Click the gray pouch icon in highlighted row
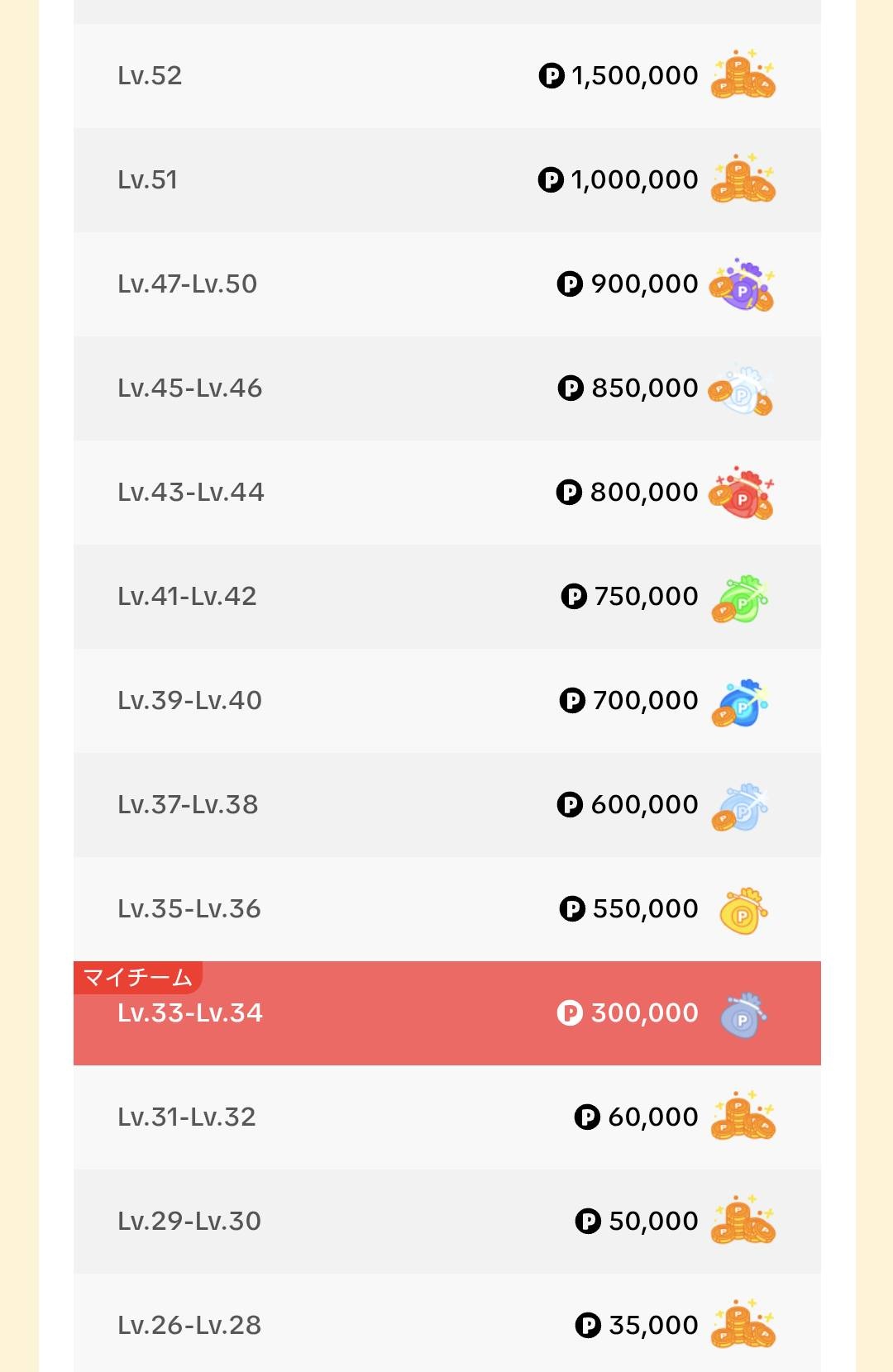The width and height of the screenshot is (893, 1372). 743,1015
